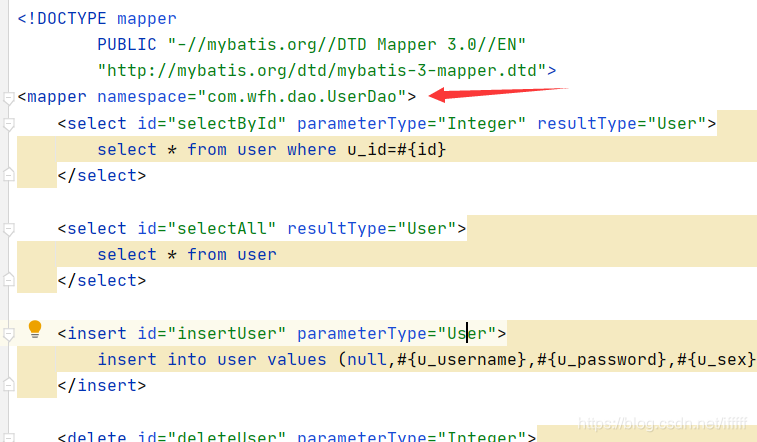757x442 pixels.
Task: Collapse the selectAll select block
Action: pyautogui.click(x=8, y=229)
